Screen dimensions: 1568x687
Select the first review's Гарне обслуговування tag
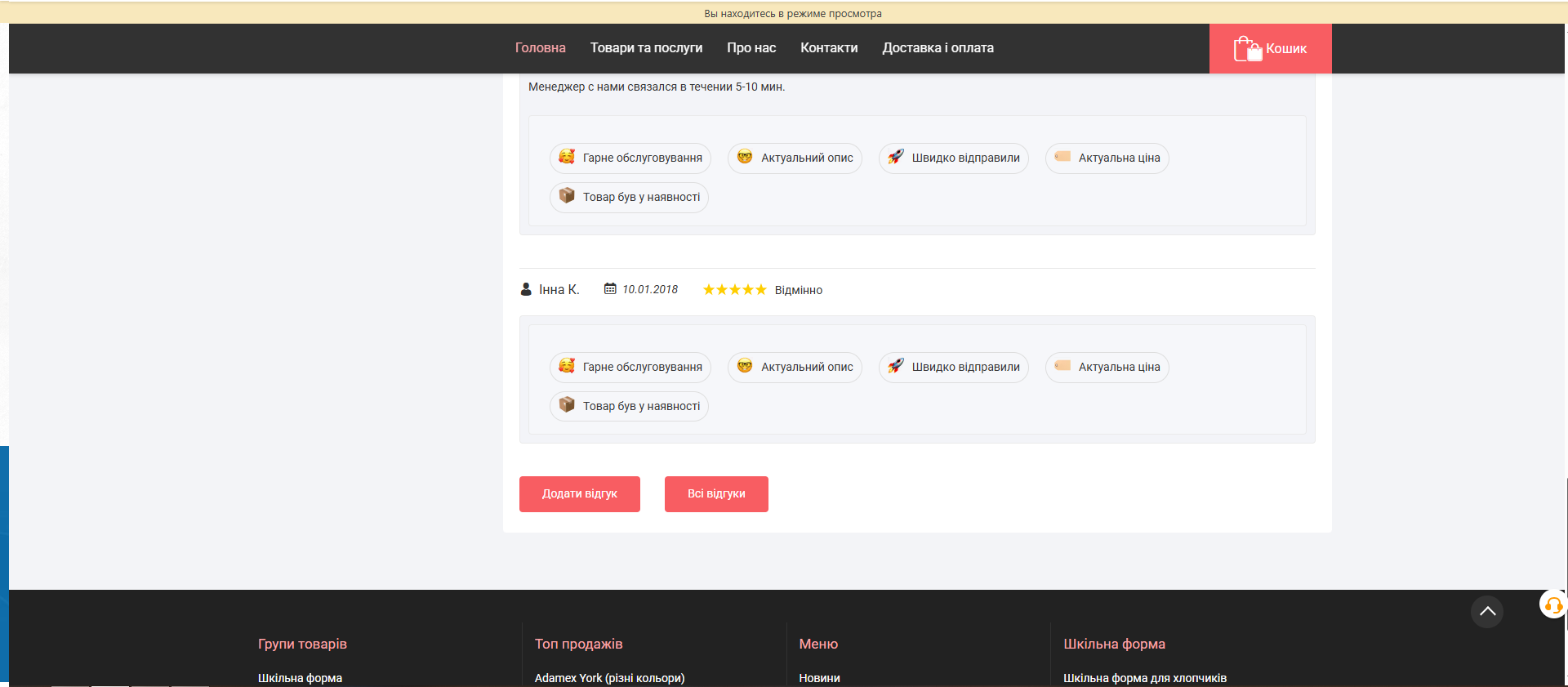[630, 158]
